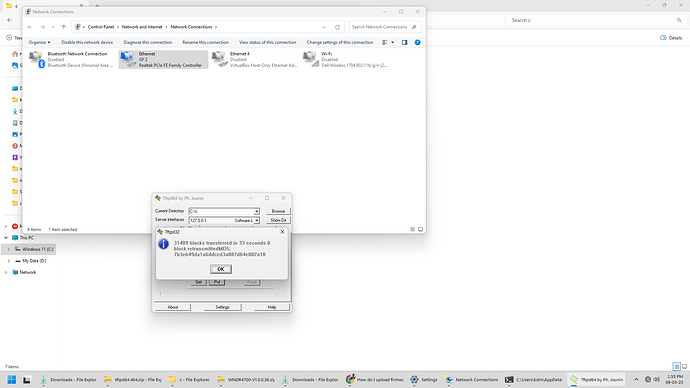Open Settings in the Tftpd64 window

tap(222, 307)
